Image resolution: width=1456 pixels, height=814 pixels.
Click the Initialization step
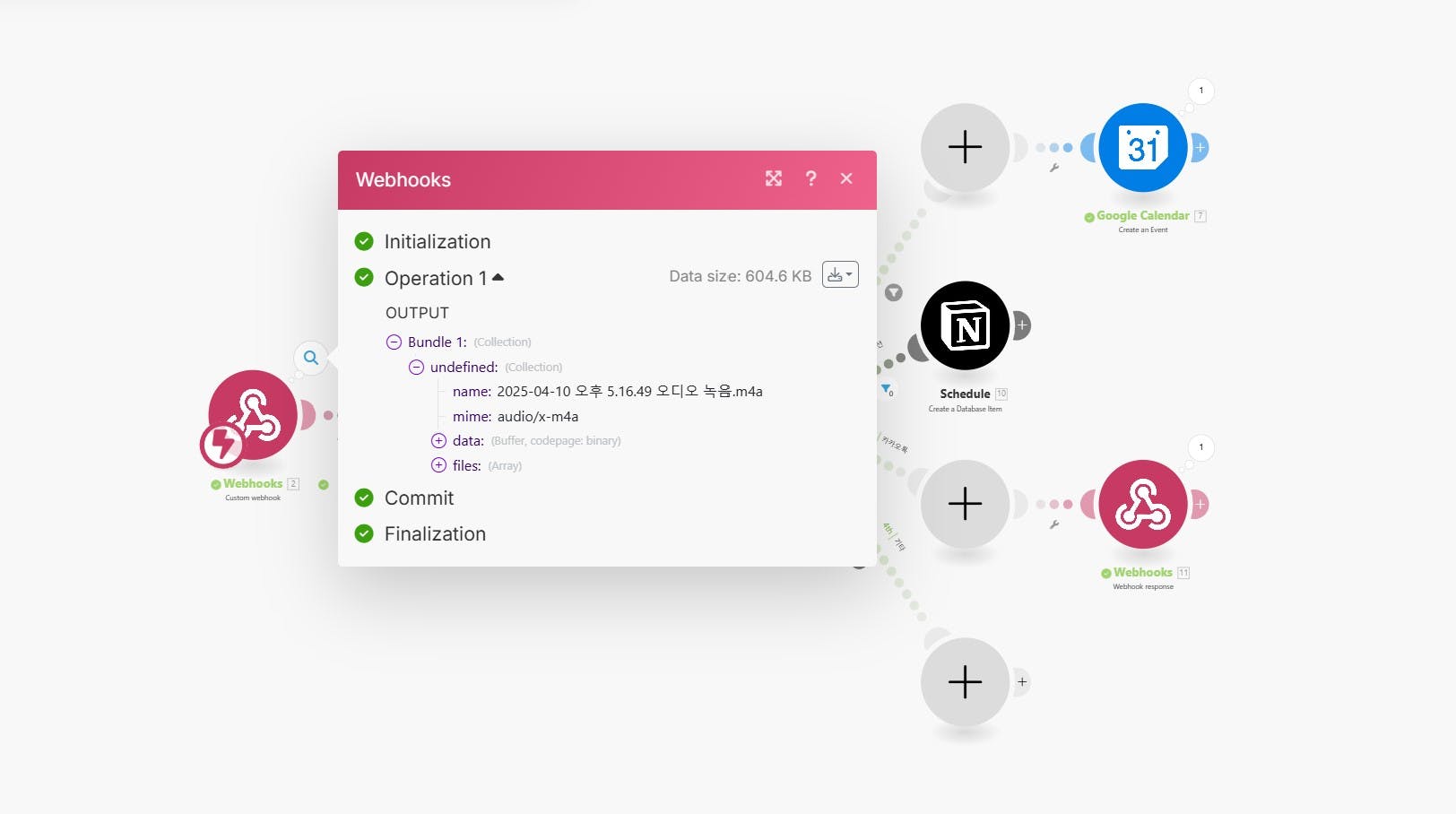(437, 241)
